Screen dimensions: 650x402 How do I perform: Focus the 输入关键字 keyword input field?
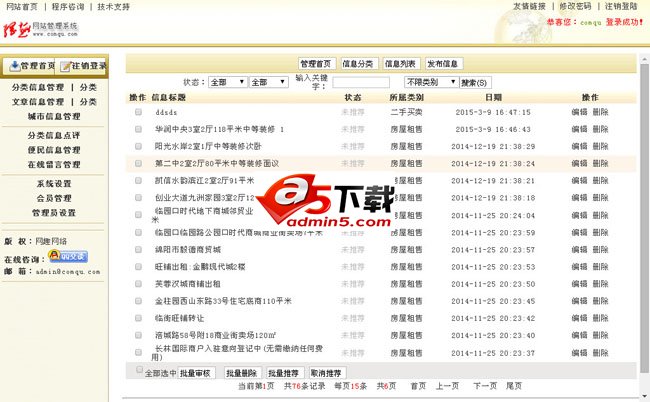click(x=361, y=82)
